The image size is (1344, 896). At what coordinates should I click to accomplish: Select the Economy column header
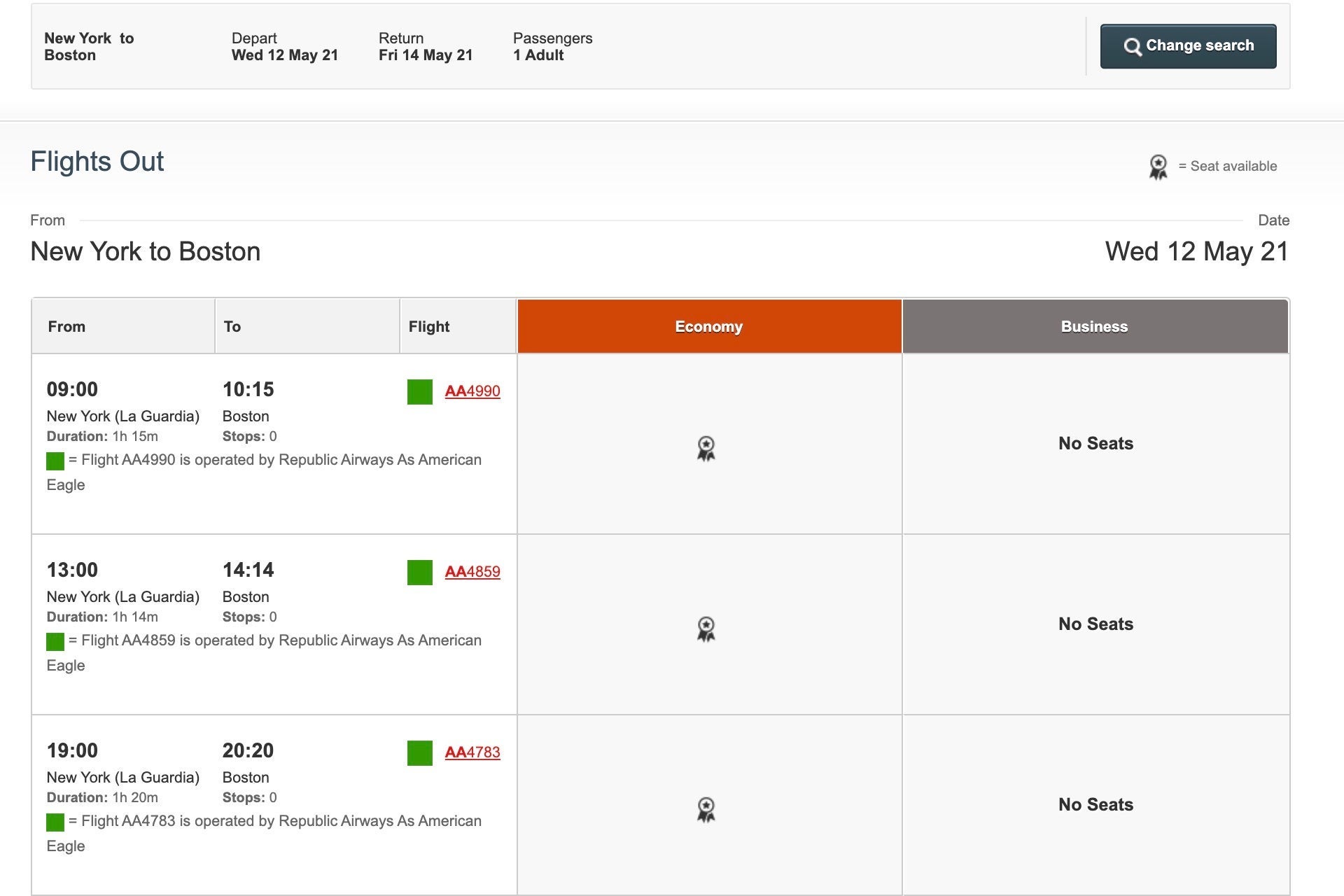pos(708,327)
